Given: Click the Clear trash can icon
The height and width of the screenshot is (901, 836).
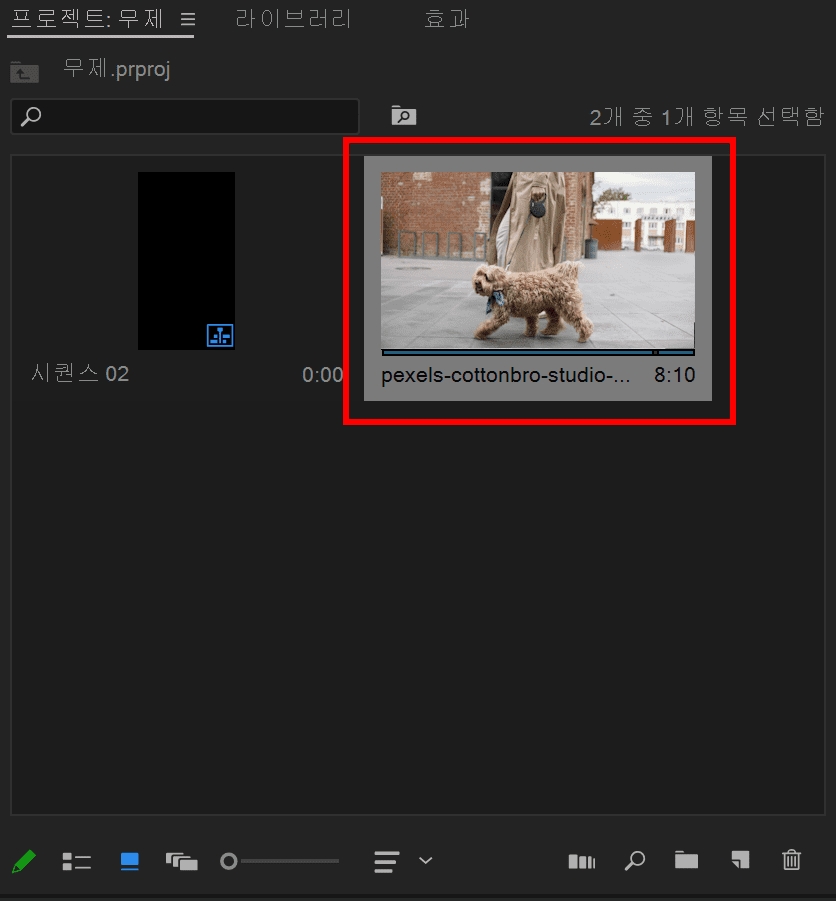Looking at the screenshot, I should click(792, 860).
